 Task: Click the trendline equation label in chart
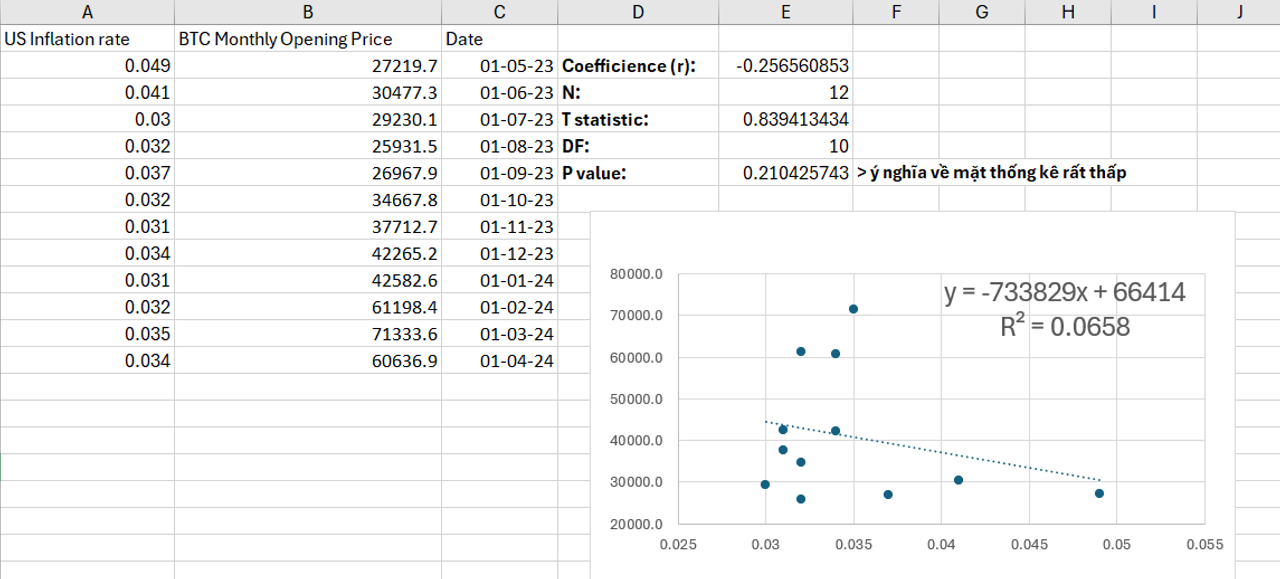(1065, 293)
